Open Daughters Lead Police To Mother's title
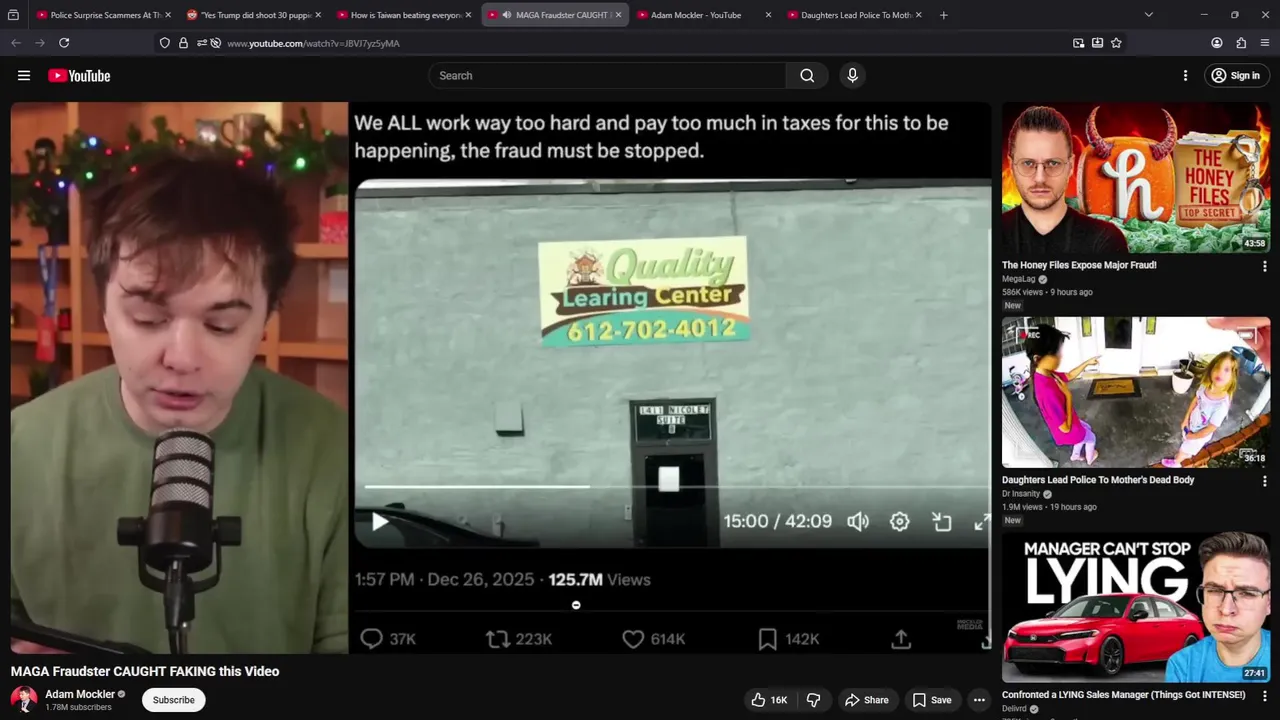1280x720 pixels. coord(1098,480)
